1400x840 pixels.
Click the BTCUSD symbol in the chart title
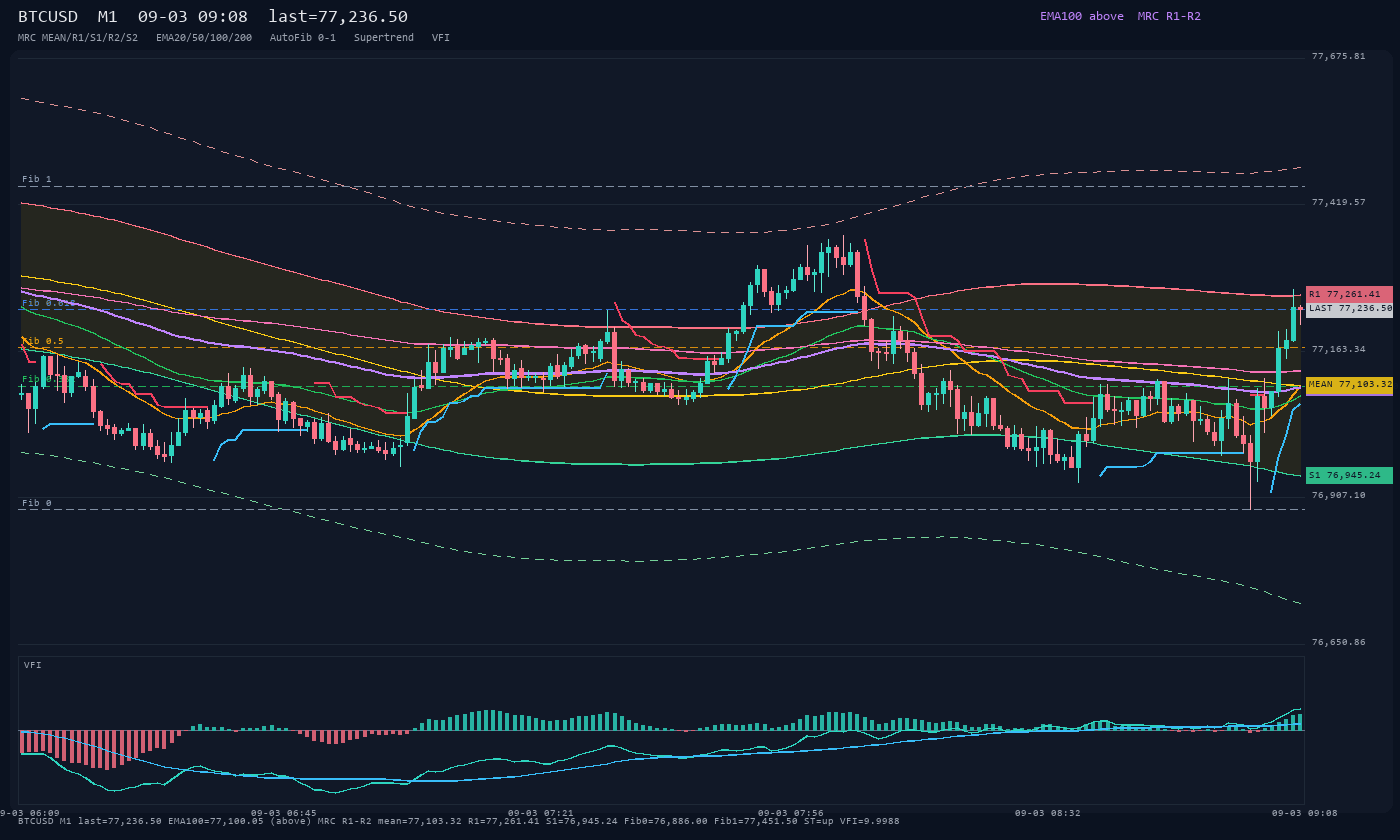(48, 16)
